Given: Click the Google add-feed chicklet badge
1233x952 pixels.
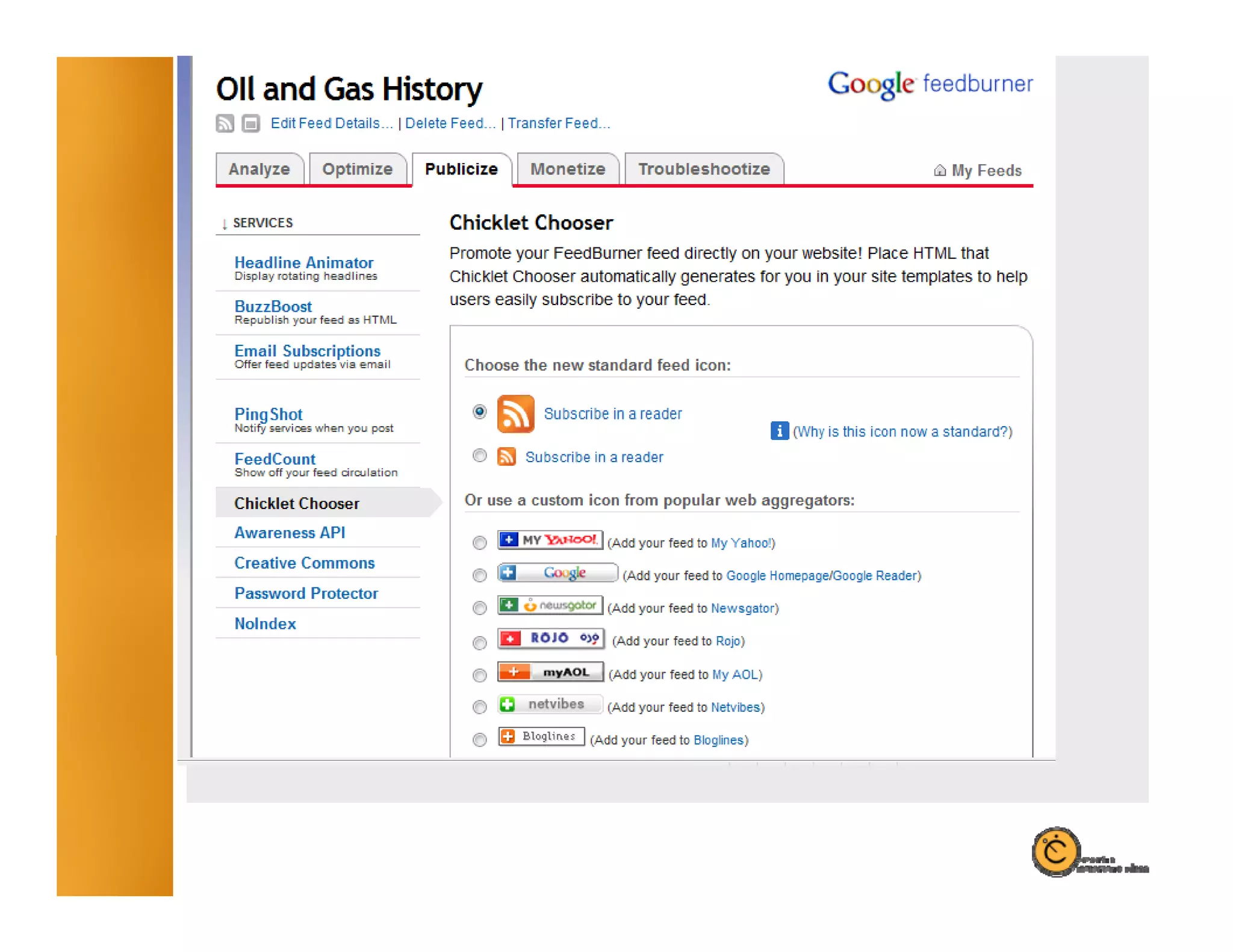Looking at the screenshot, I should (x=557, y=573).
